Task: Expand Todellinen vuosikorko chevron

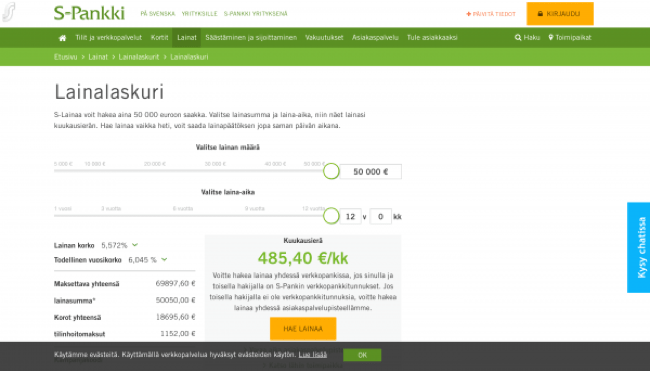Action: [164, 259]
